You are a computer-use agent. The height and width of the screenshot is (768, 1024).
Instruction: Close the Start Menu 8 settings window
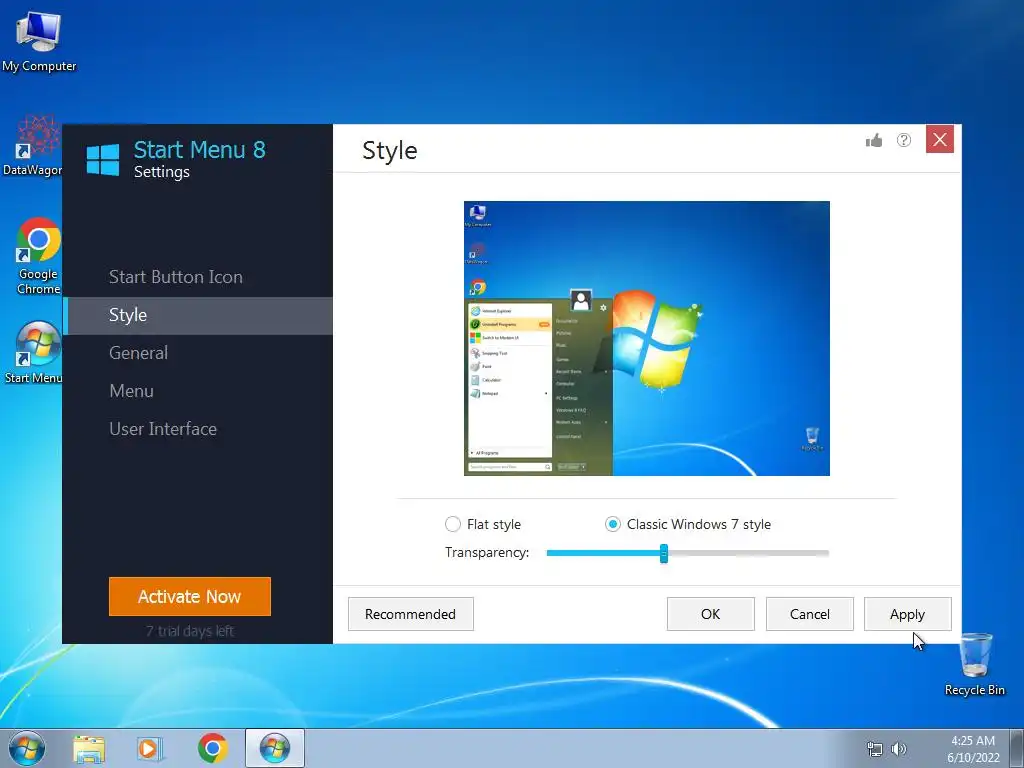pos(940,139)
